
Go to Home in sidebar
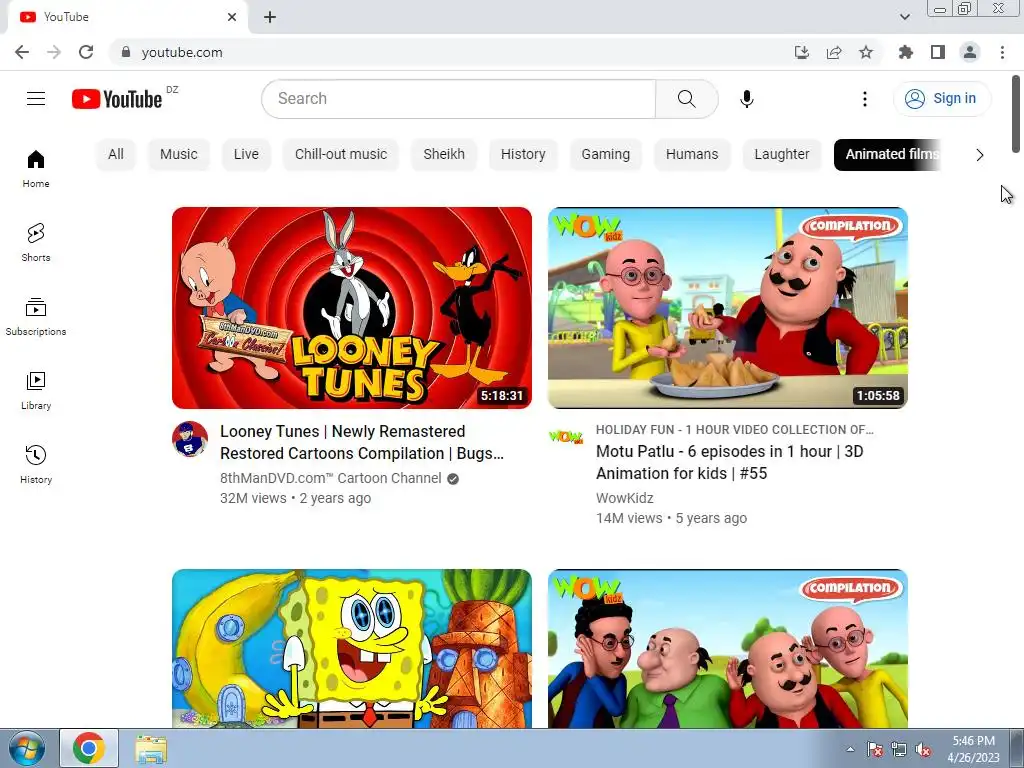(x=36, y=168)
